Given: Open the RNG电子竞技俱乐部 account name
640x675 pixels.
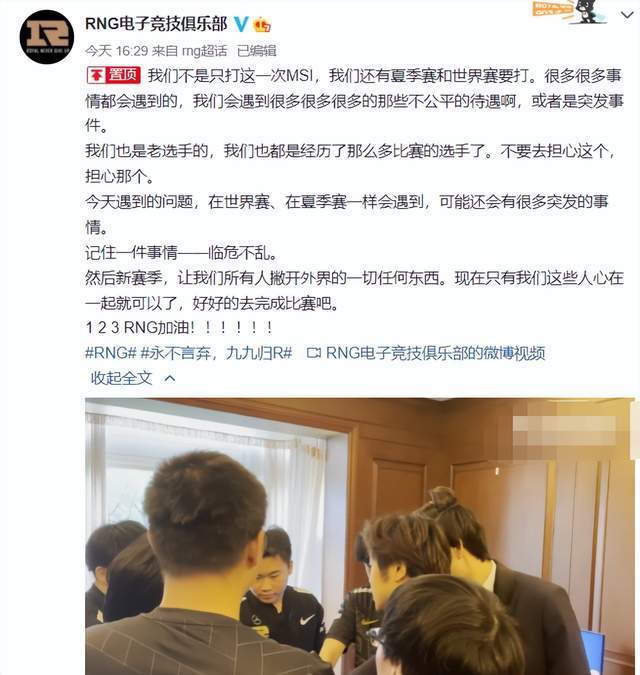Looking at the screenshot, I should click(156, 24).
